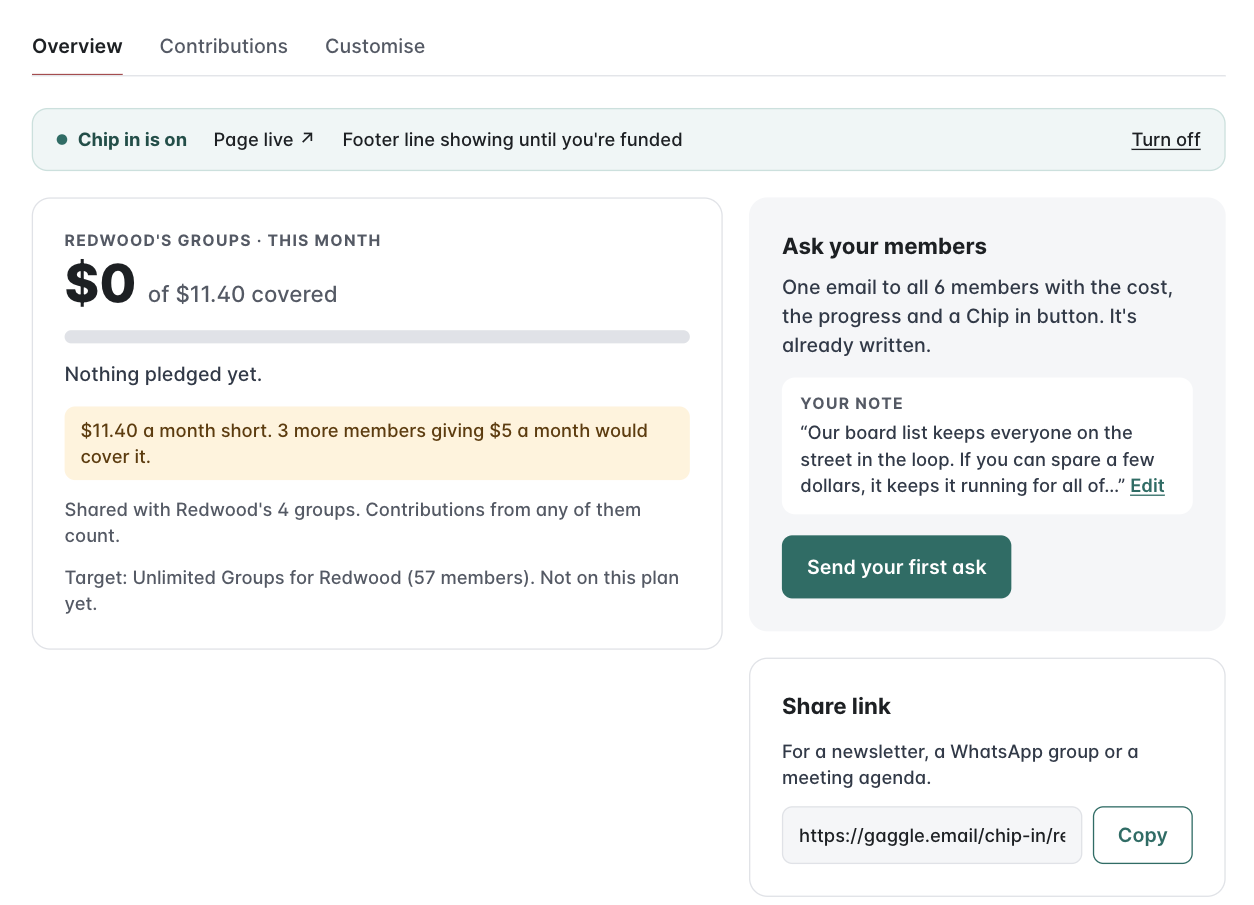Send your first ask

pos(896,567)
